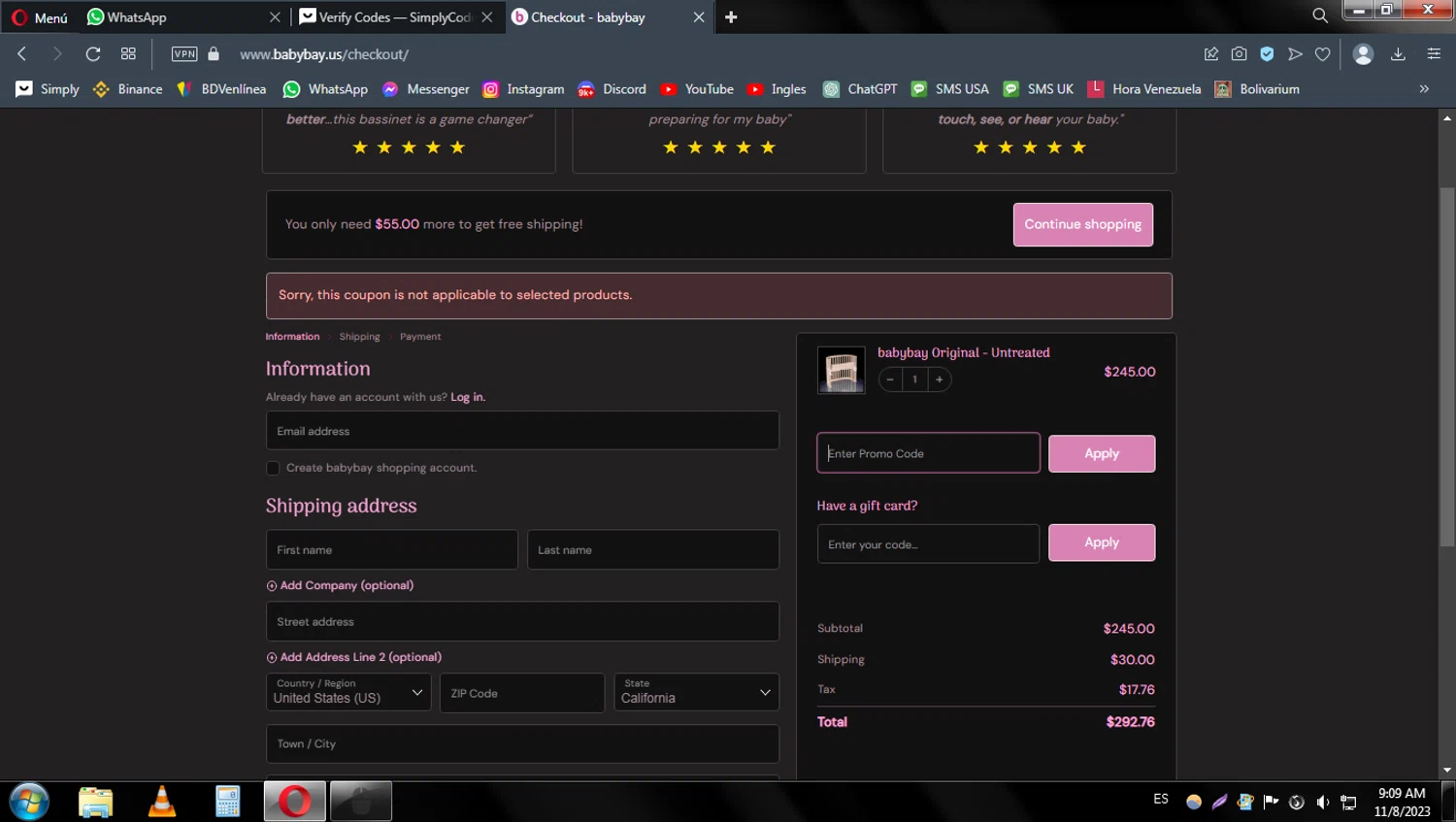1456x822 pixels.
Task: Open the Pinboards icon in the address bar
Action: tap(1211, 54)
